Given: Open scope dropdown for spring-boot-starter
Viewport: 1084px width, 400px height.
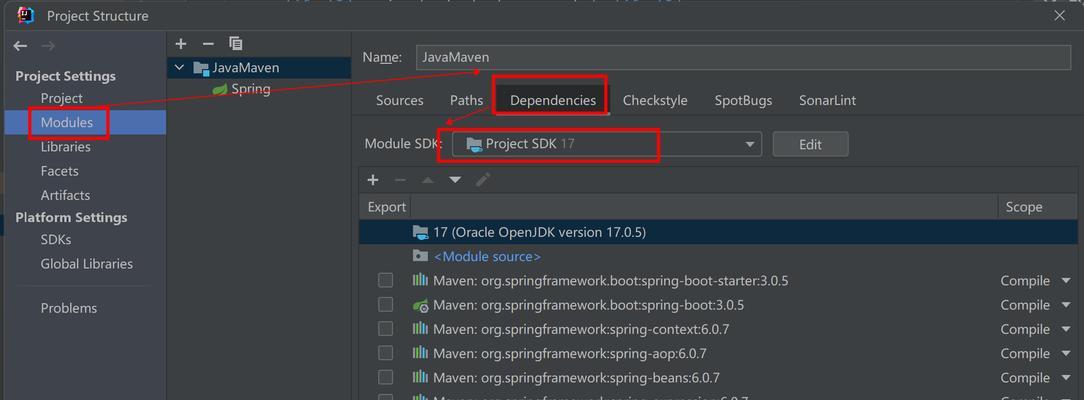Looking at the screenshot, I should 1065,281.
